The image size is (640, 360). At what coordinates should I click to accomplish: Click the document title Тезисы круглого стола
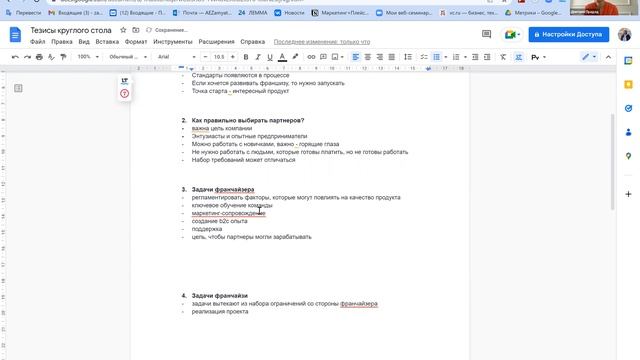point(71,30)
